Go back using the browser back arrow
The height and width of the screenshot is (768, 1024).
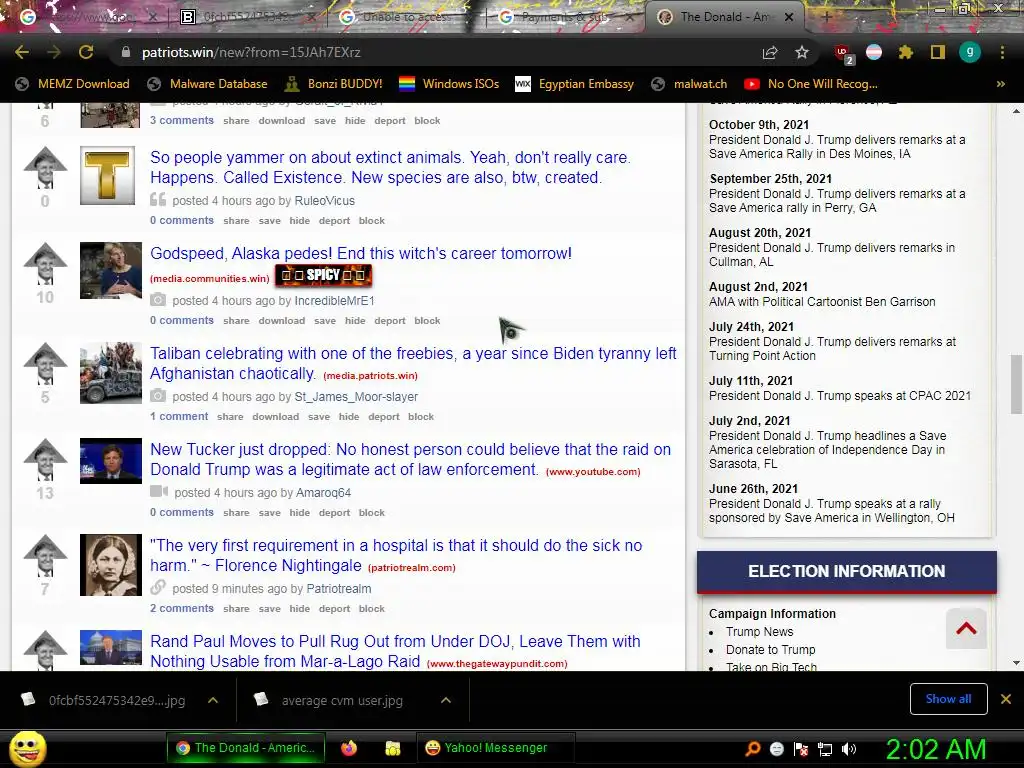[22, 52]
